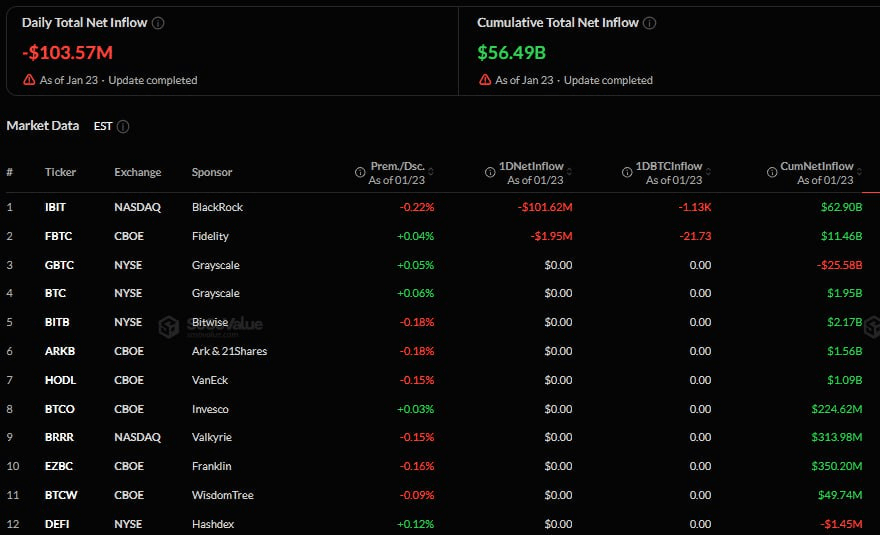This screenshot has height=535, width=880.
Task: Click the Market Data heading
Action: click(x=43, y=126)
